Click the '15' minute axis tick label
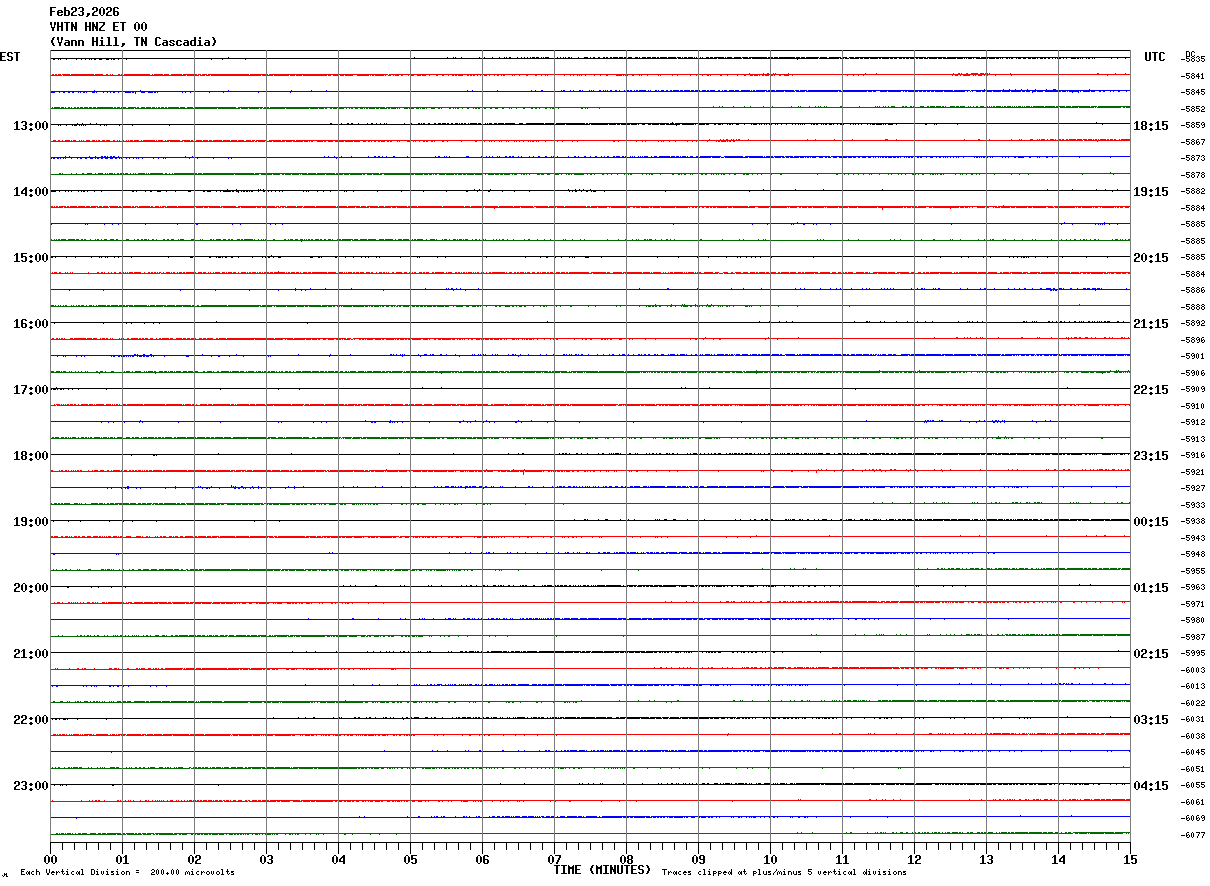 (1130, 859)
